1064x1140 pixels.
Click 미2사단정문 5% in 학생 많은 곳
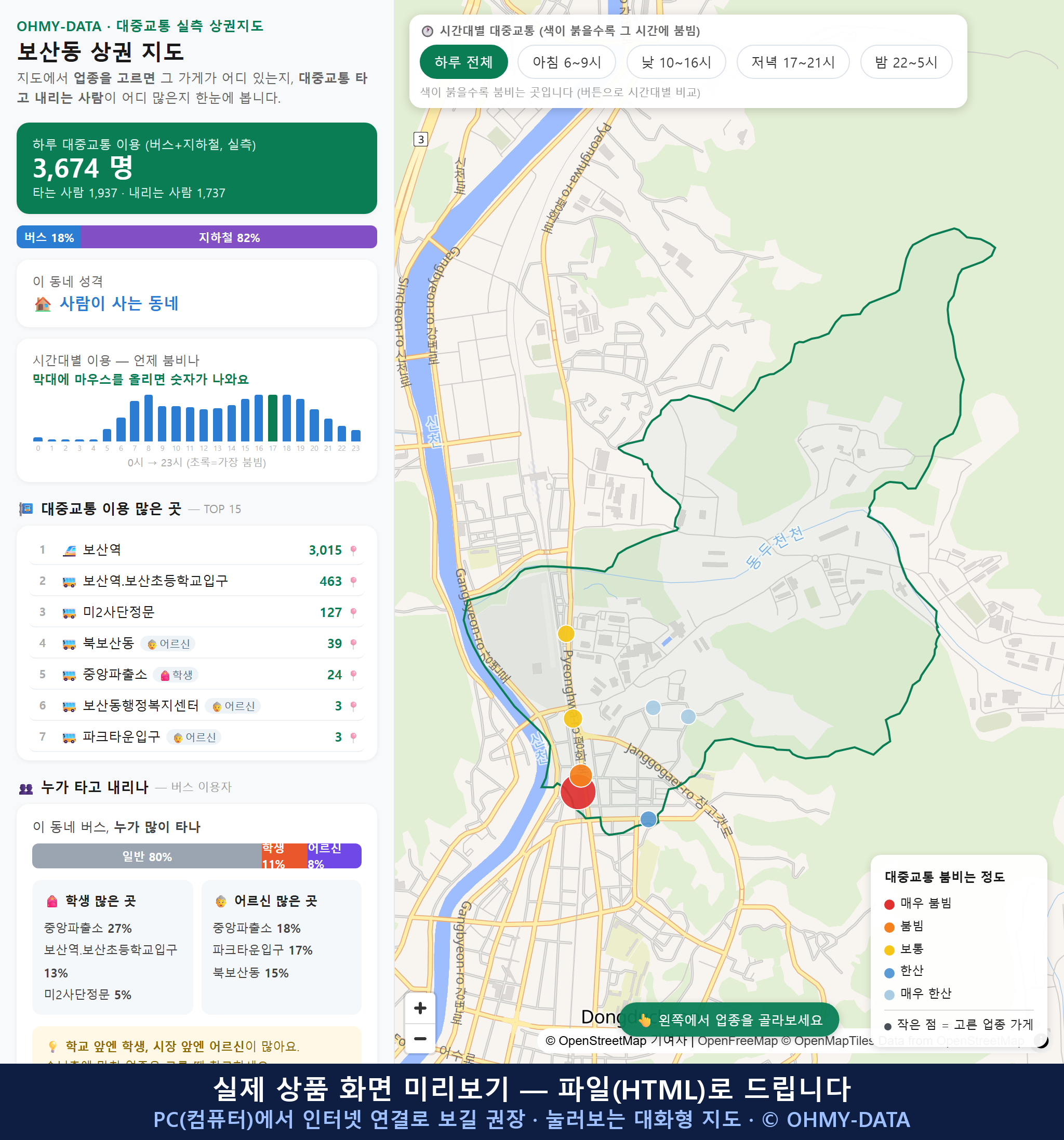(88, 995)
